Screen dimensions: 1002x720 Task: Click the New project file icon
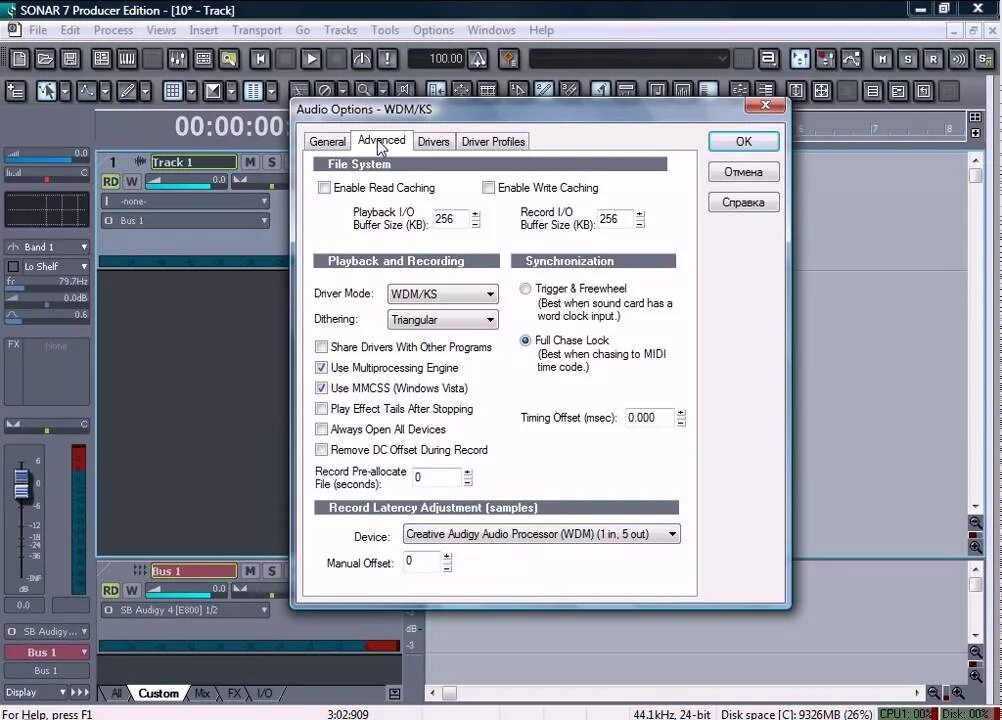click(x=20, y=59)
